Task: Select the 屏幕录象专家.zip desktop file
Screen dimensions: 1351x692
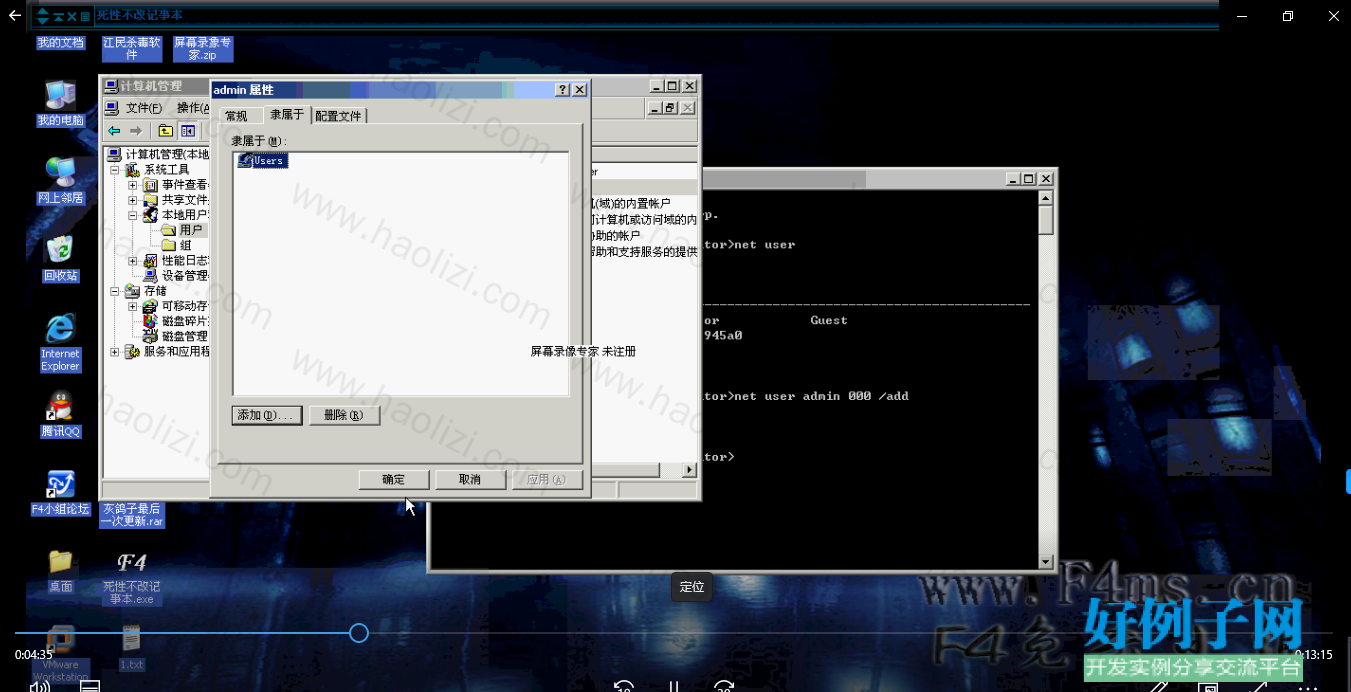Action: tap(202, 49)
